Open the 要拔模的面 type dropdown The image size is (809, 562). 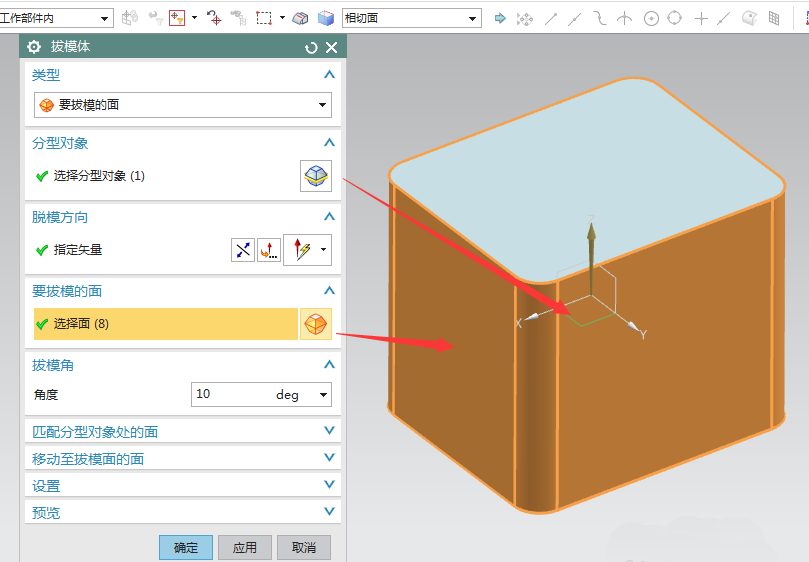183,105
